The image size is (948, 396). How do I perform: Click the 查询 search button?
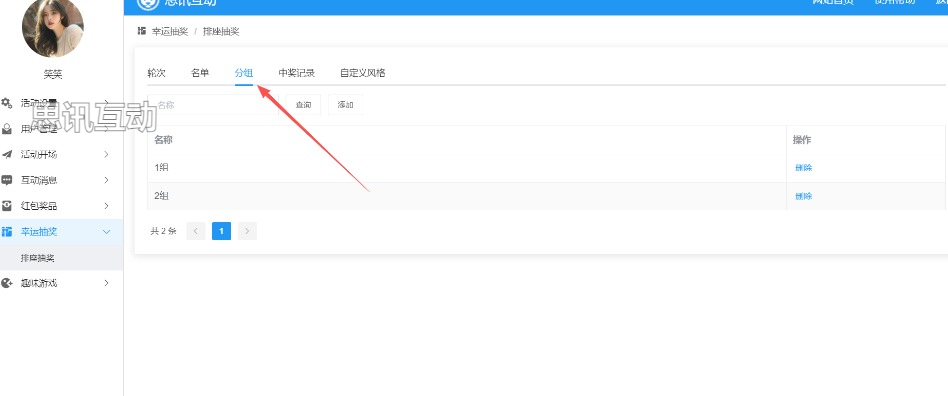[304, 105]
